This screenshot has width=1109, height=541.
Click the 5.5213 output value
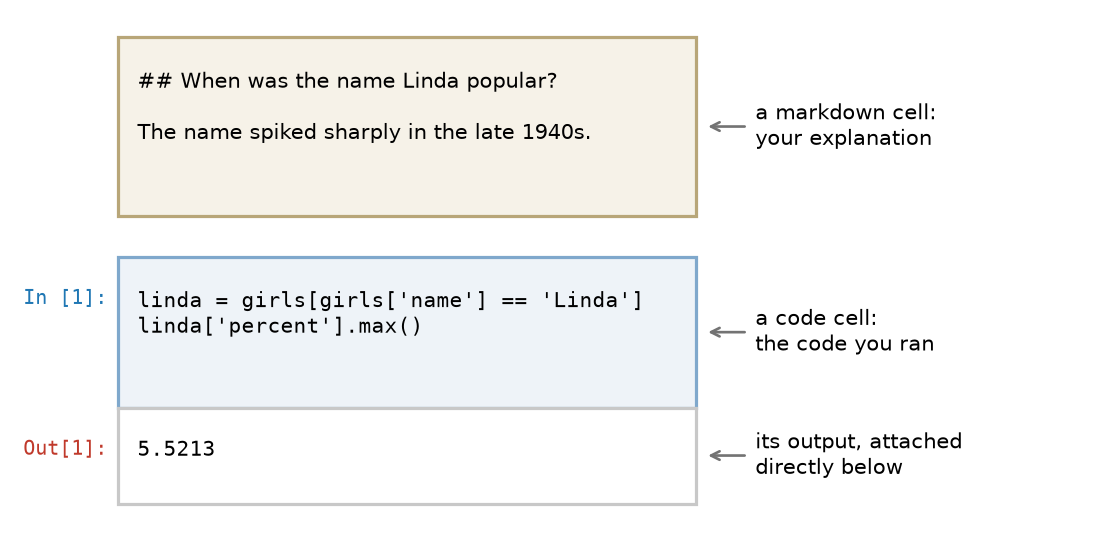176,449
